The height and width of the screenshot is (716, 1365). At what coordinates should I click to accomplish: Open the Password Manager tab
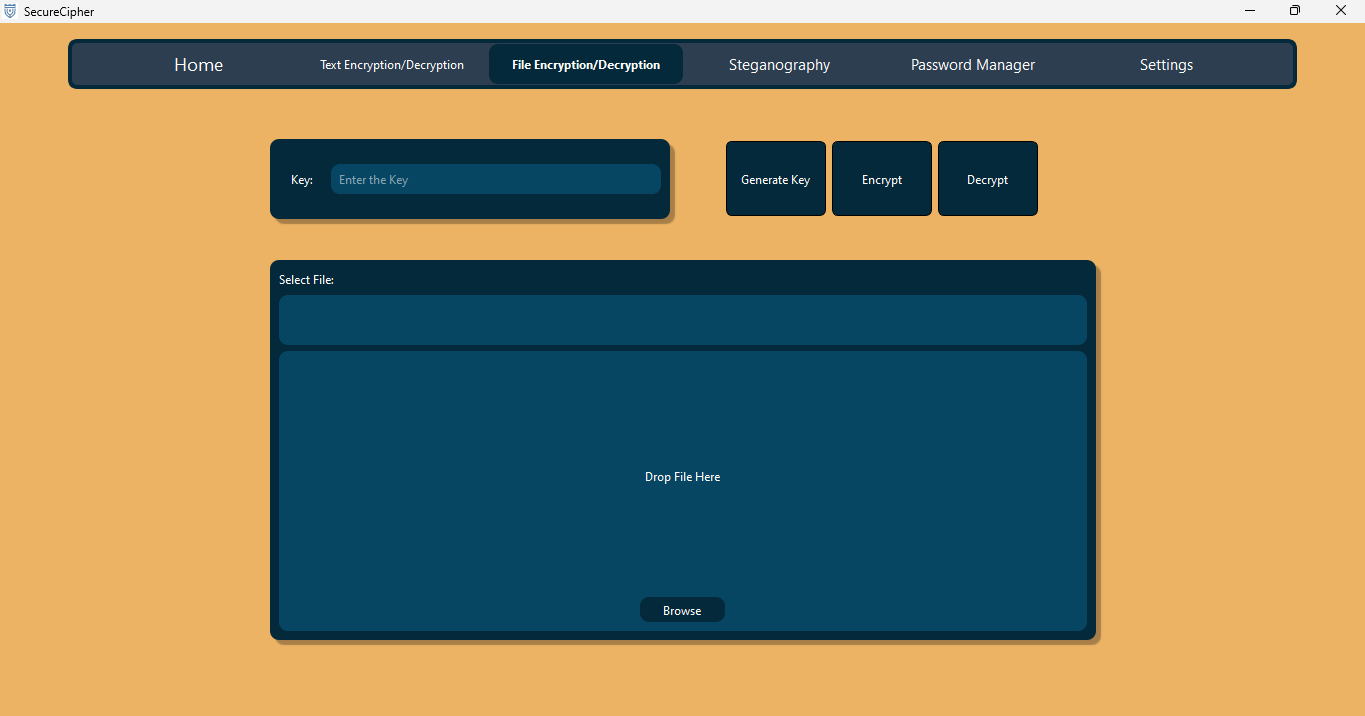tap(972, 65)
